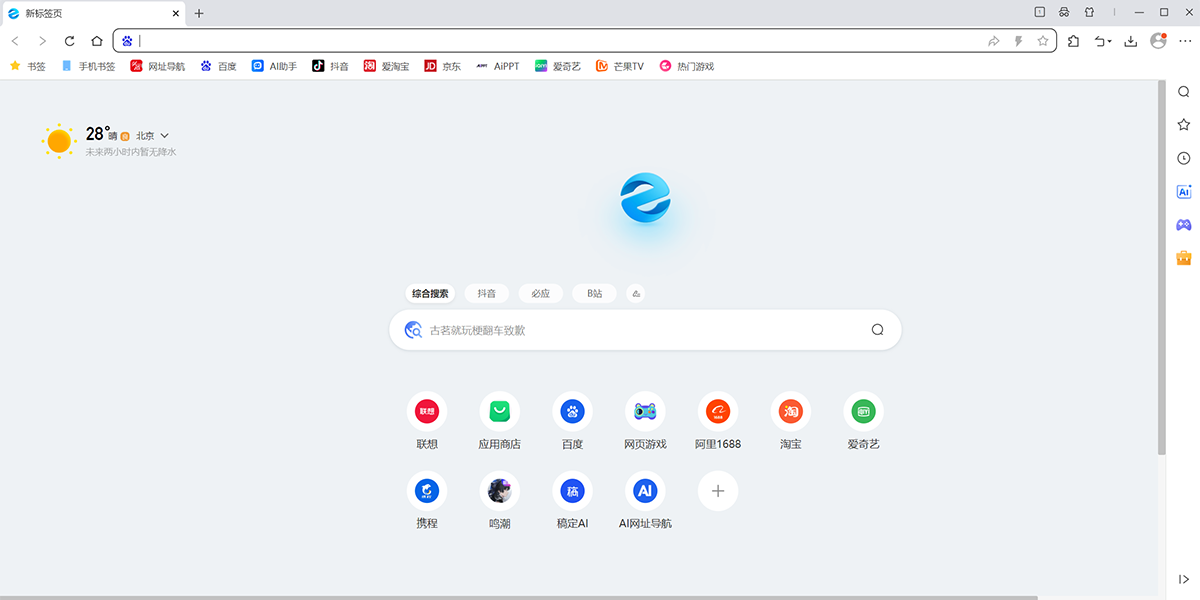The width and height of the screenshot is (1200, 600).
Task: Open the 爱奇艺 quick link
Action: tap(862, 411)
